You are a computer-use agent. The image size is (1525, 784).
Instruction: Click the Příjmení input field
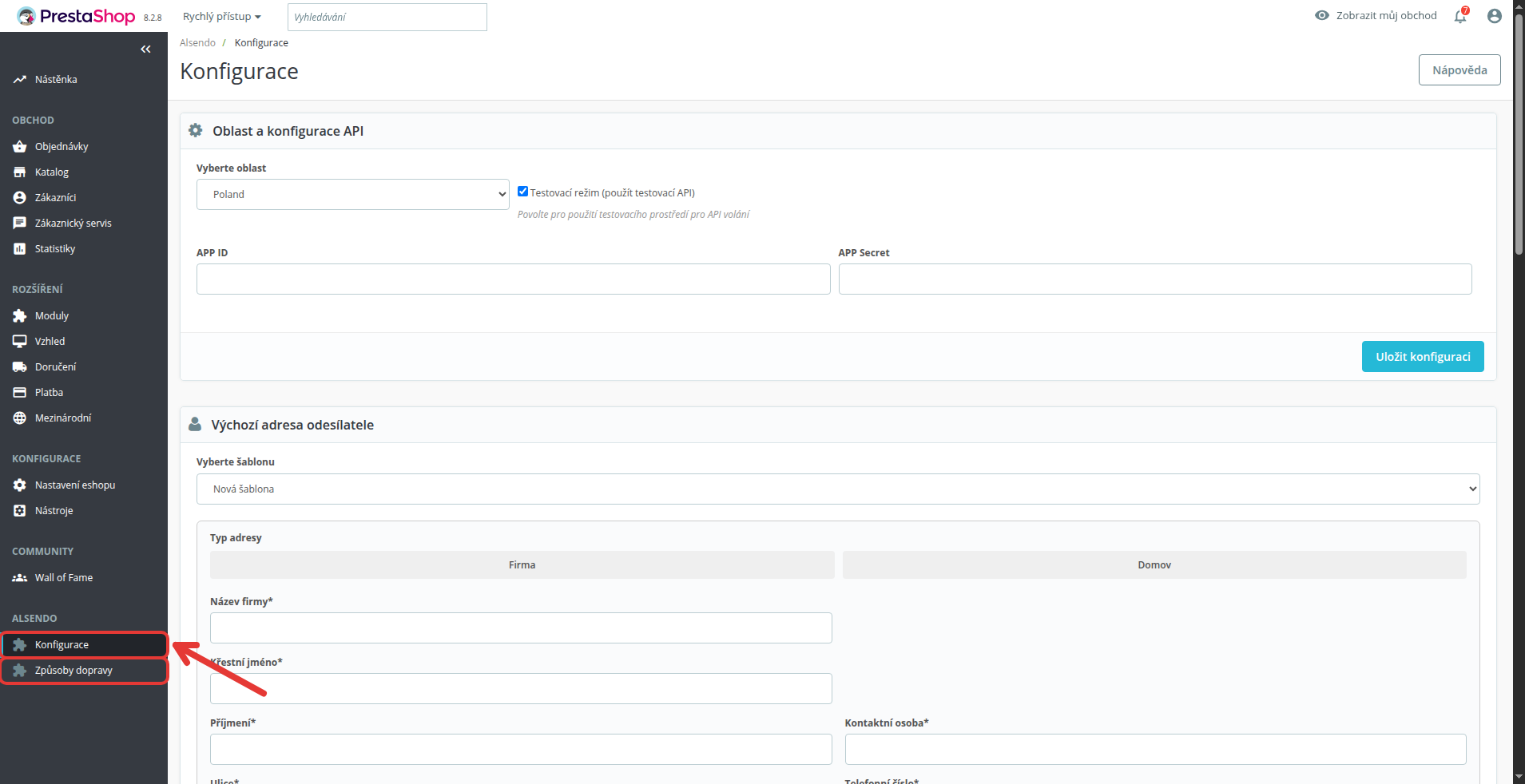[x=521, y=750]
